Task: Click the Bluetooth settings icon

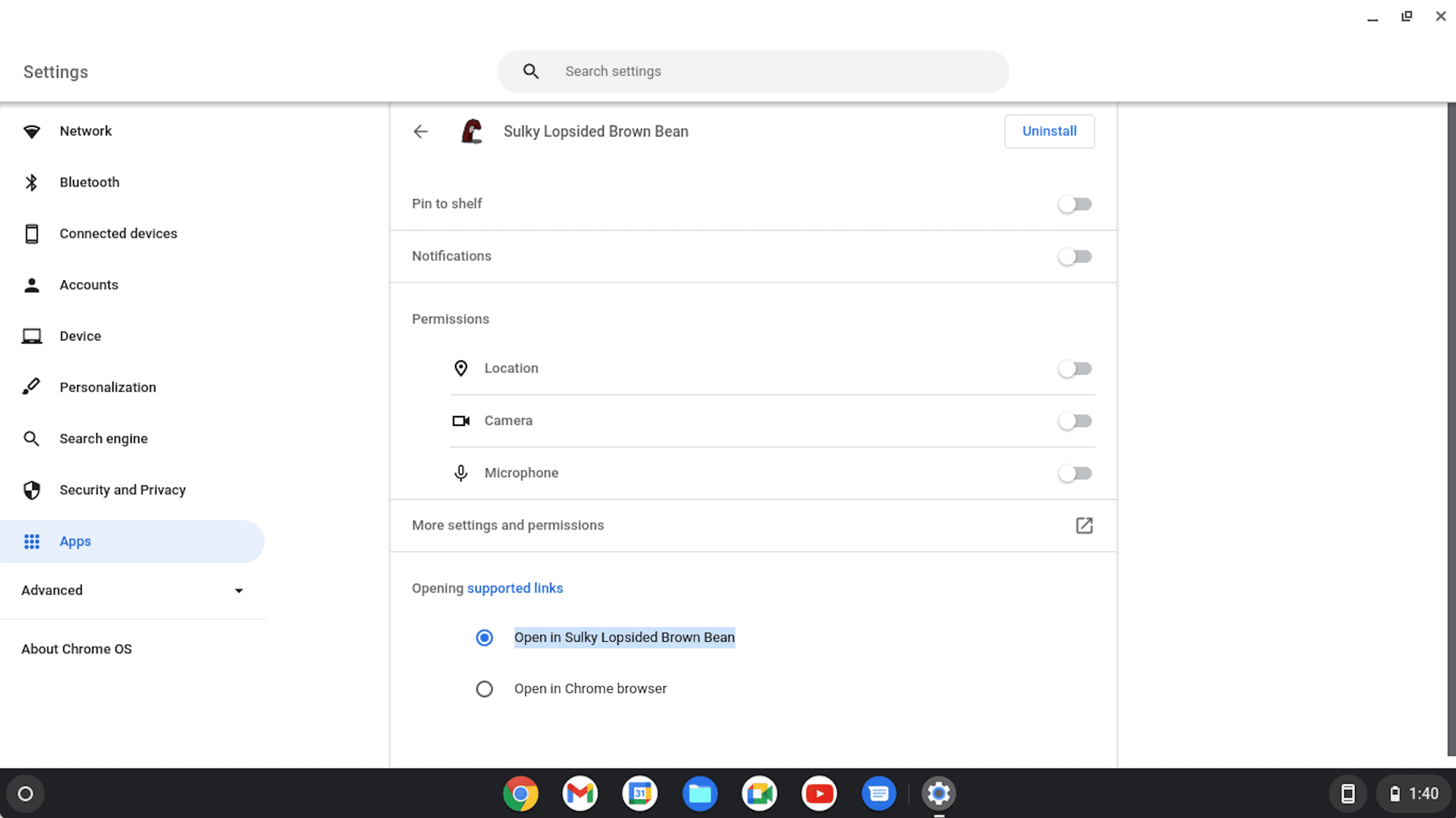Action: pyautogui.click(x=32, y=181)
